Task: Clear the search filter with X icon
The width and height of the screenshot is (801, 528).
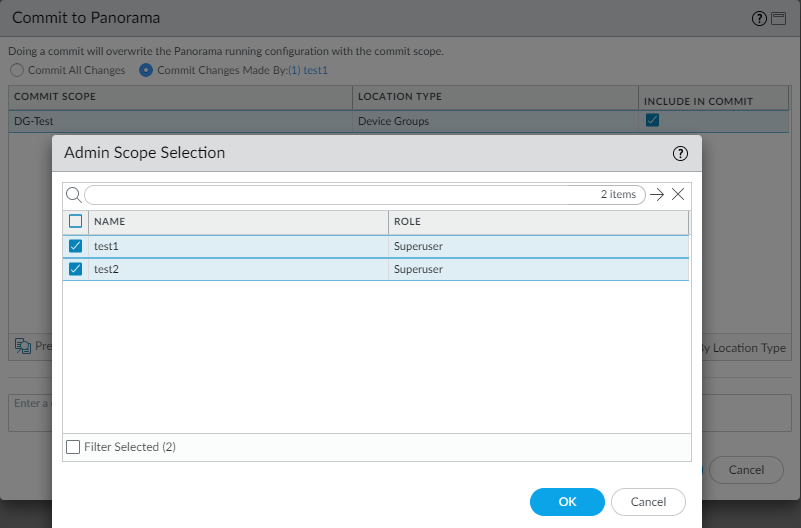Action: [x=678, y=194]
